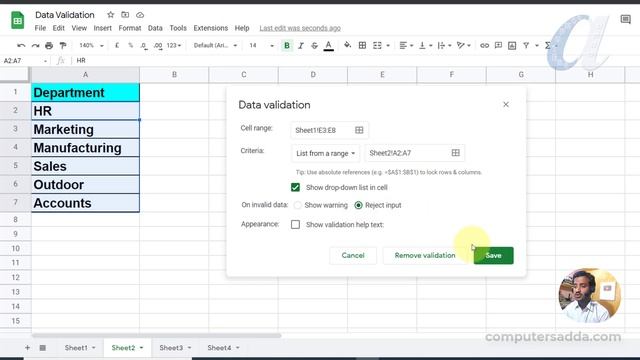This screenshot has width=640, height=360.
Task: Uncheck 'Show drop-down list in cell'
Action: point(296,187)
